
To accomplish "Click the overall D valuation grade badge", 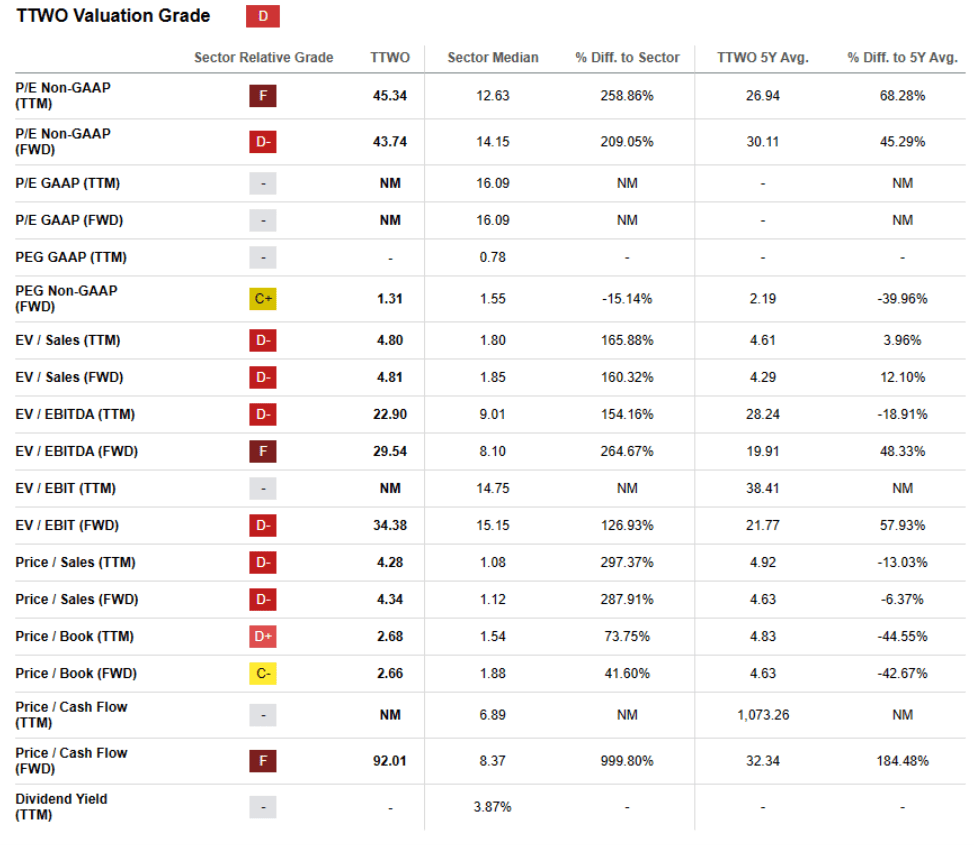I will tap(262, 16).
